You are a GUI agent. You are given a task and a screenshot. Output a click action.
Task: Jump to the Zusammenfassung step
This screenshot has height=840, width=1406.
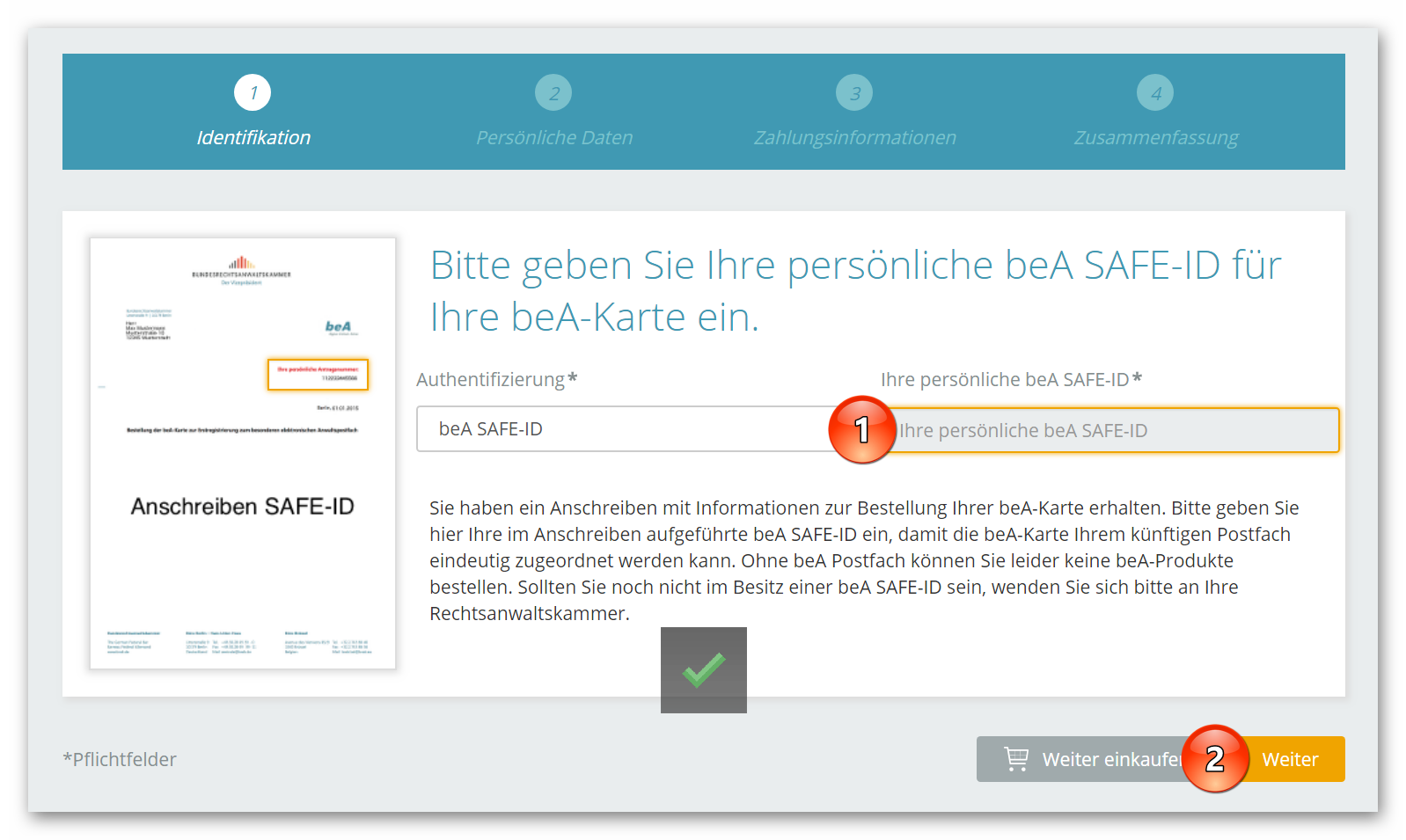(1155, 138)
